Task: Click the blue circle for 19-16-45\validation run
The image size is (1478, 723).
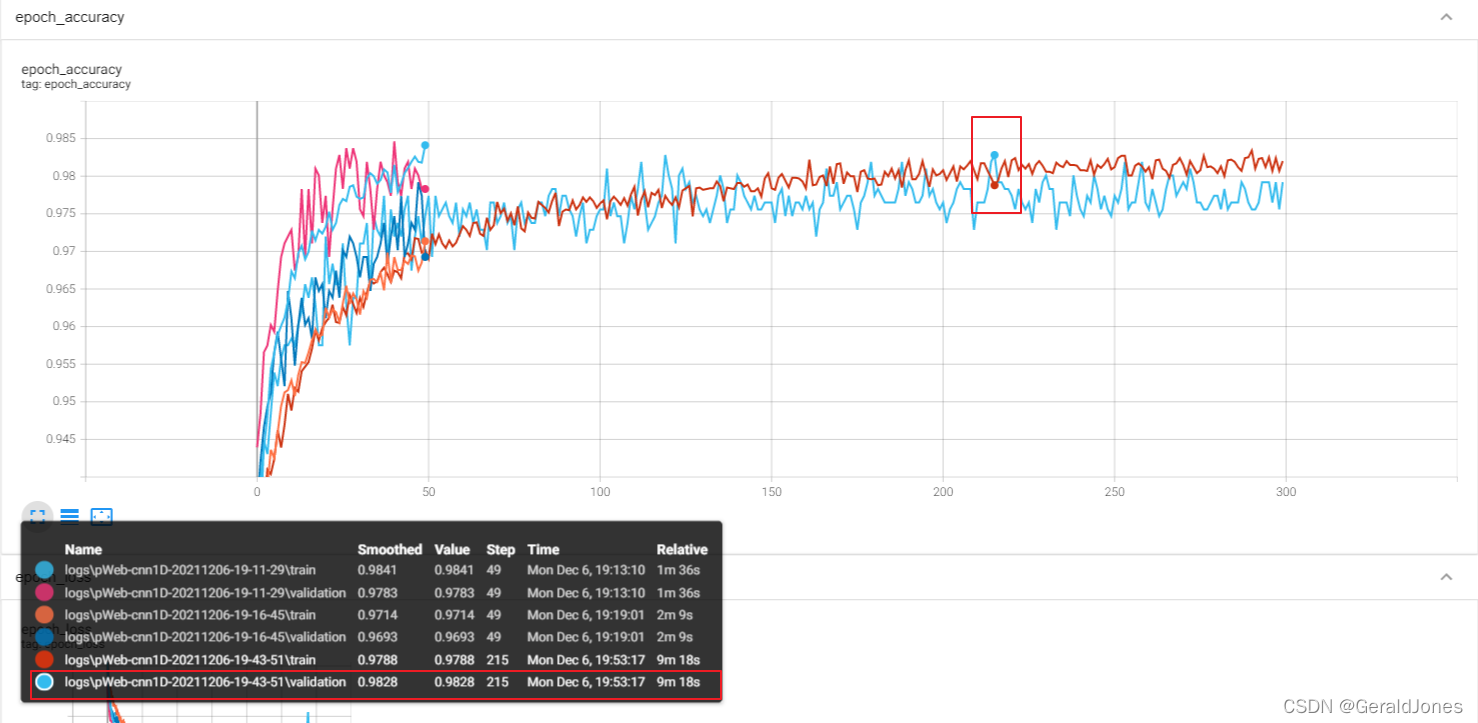Action: 44,636
